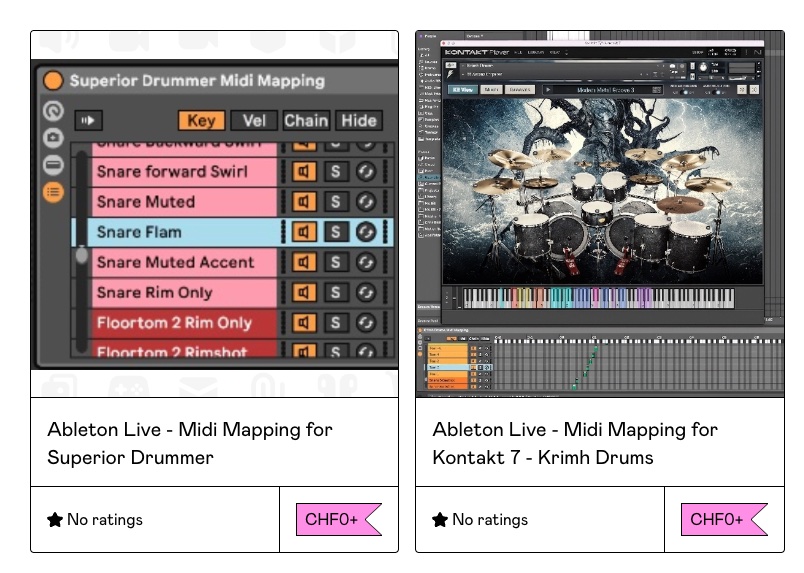Select the Snare Muted chain name

click(x=184, y=202)
